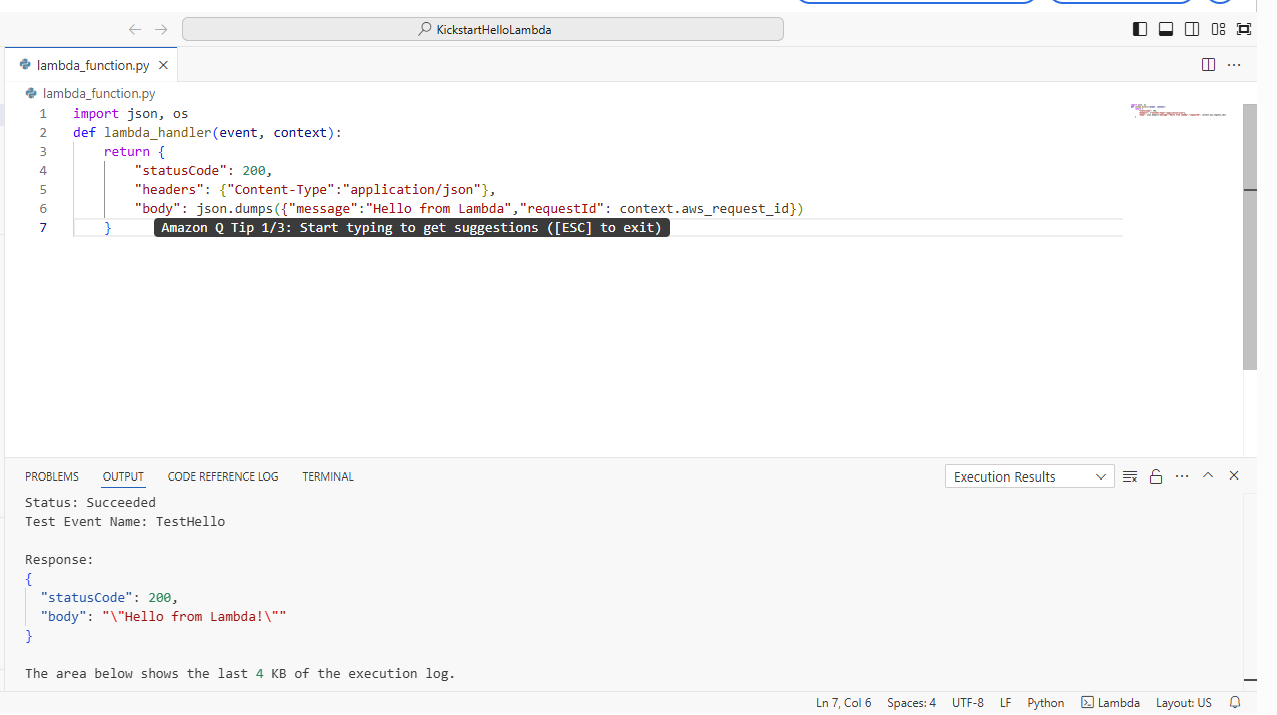The height and width of the screenshot is (715, 1277).
Task: Click the editor vertical scrollbar
Action: pyautogui.click(x=1250, y=236)
